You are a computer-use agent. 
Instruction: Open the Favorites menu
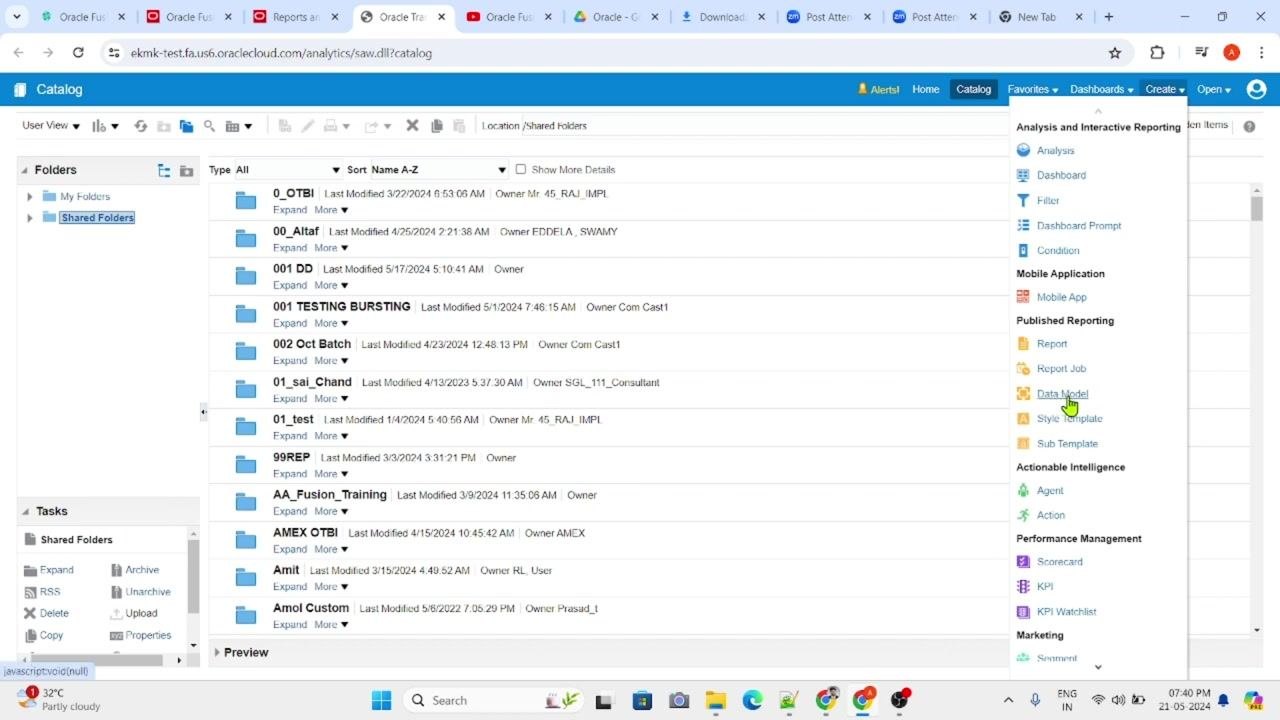1032,89
